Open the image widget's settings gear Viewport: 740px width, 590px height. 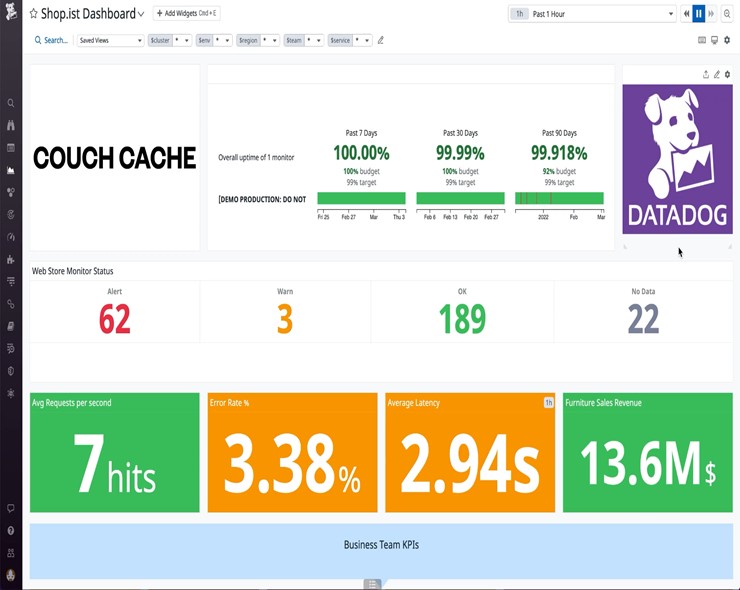tap(727, 74)
